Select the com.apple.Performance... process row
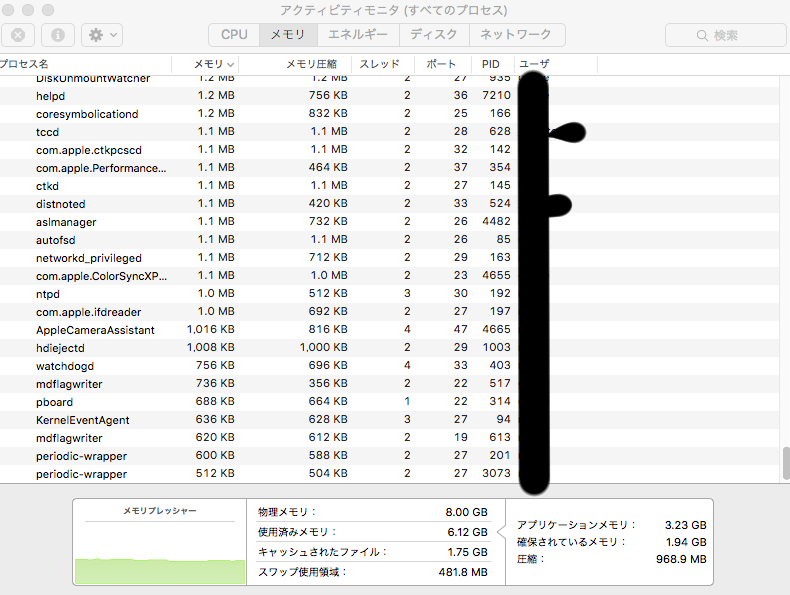The height and width of the screenshot is (595, 790). tap(390, 168)
